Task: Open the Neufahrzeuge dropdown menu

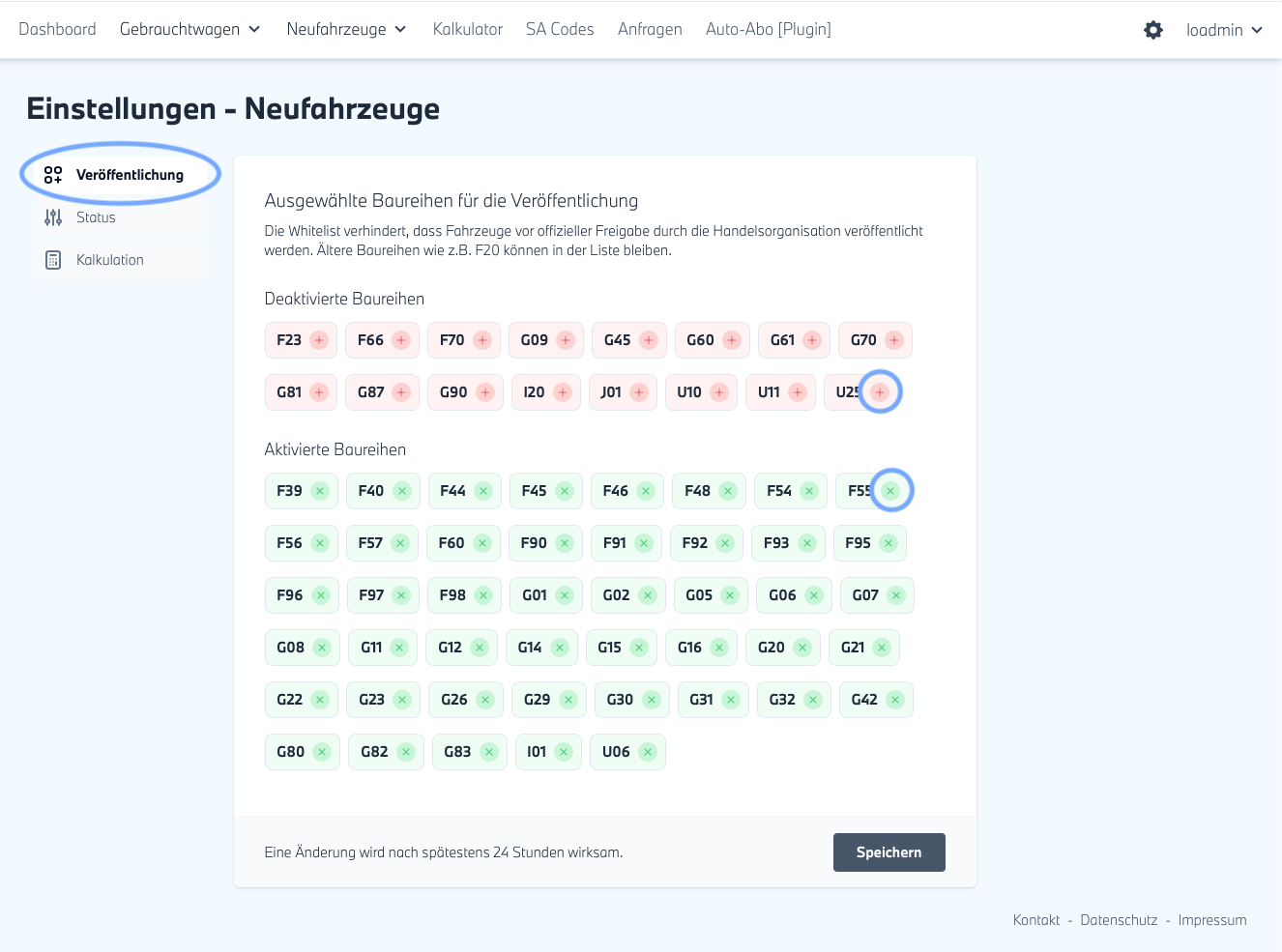Action: (346, 30)
